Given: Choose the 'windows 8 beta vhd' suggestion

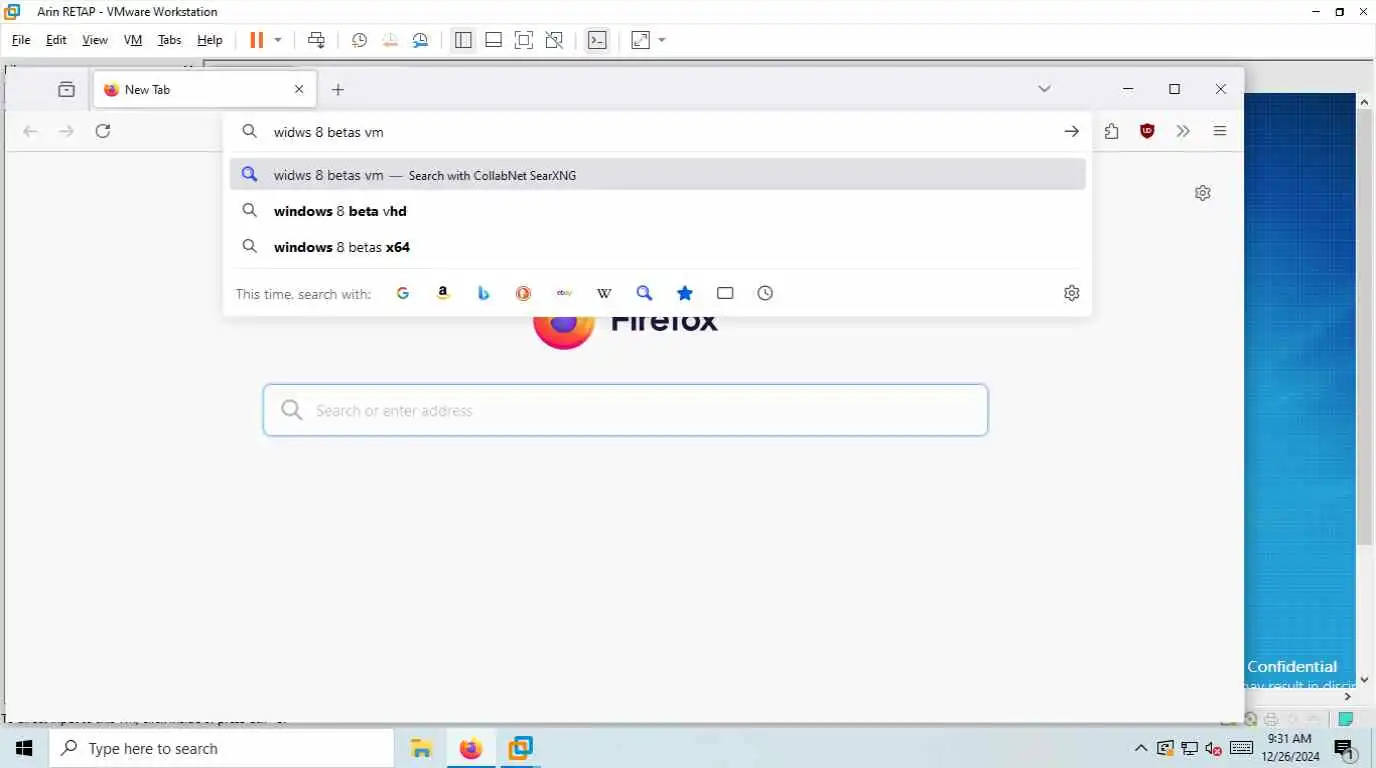Looking at the screenshot, I should 657,211.
